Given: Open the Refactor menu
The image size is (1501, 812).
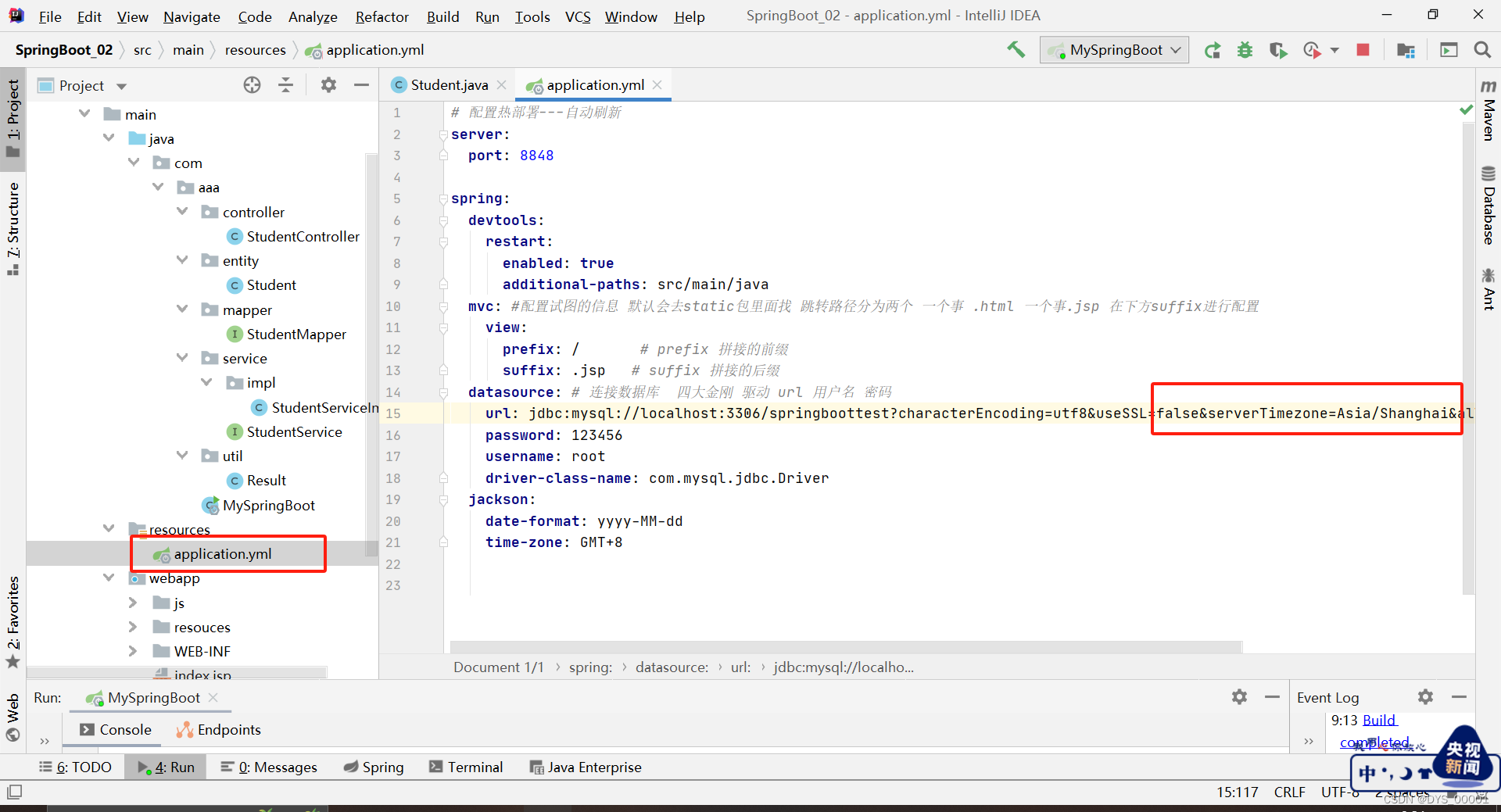Looking at the screenshot, I should point(382,16).
